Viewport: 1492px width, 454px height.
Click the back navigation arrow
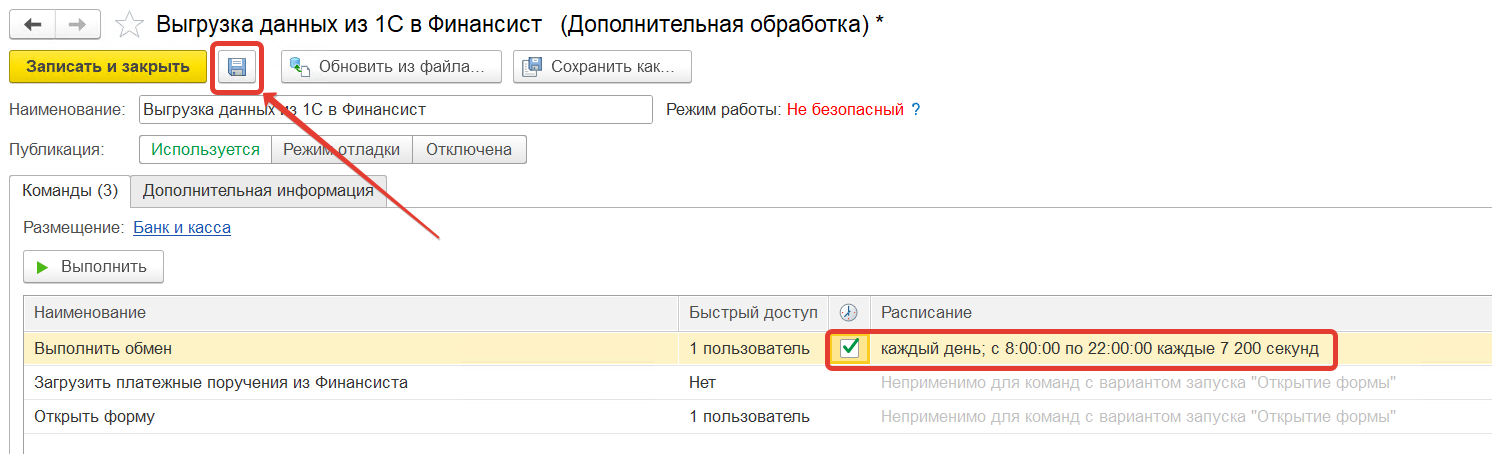[32, 24]
